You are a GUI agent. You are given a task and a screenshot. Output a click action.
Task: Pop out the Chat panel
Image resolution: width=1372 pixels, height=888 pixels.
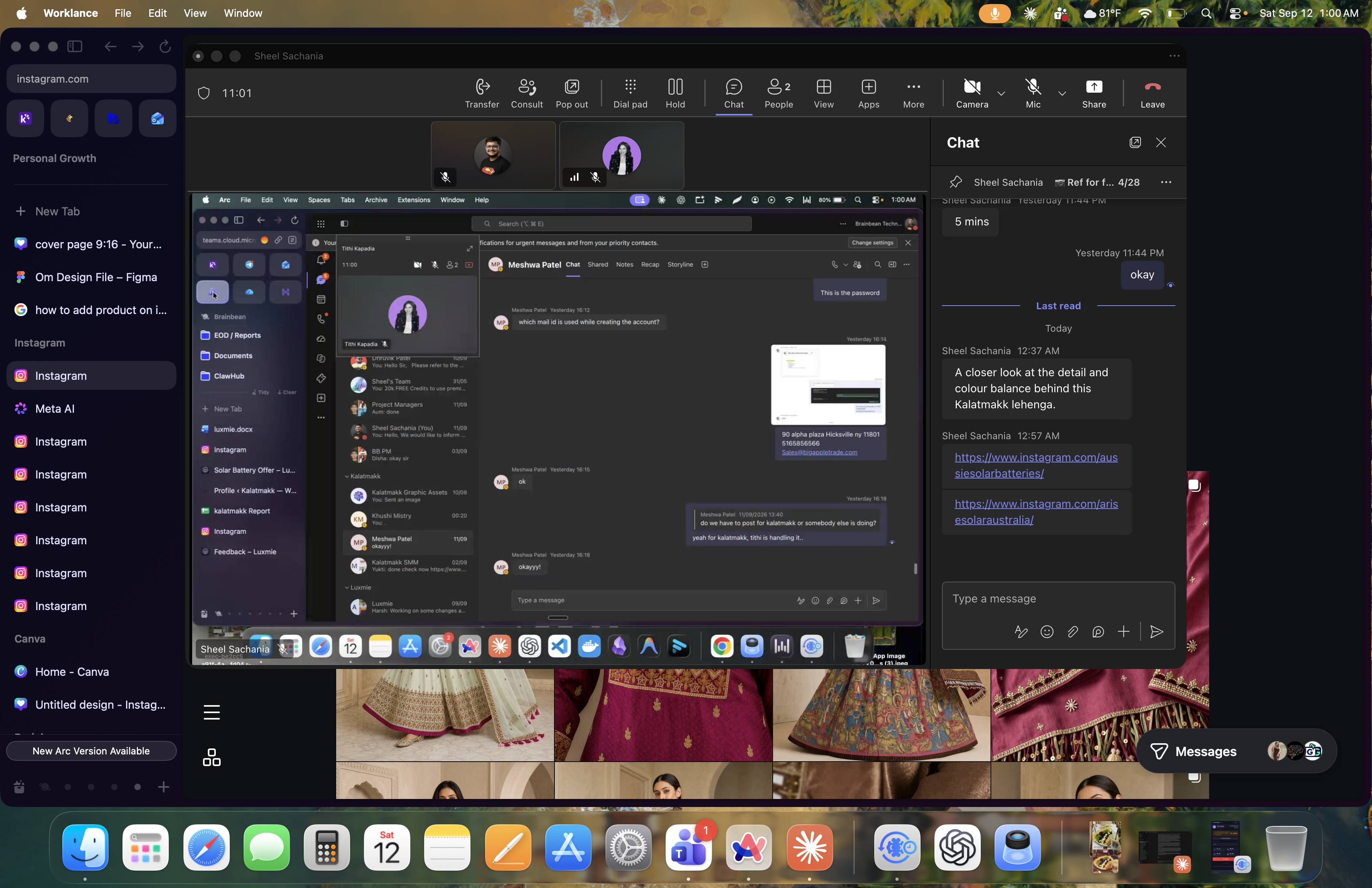point(1135,142)
